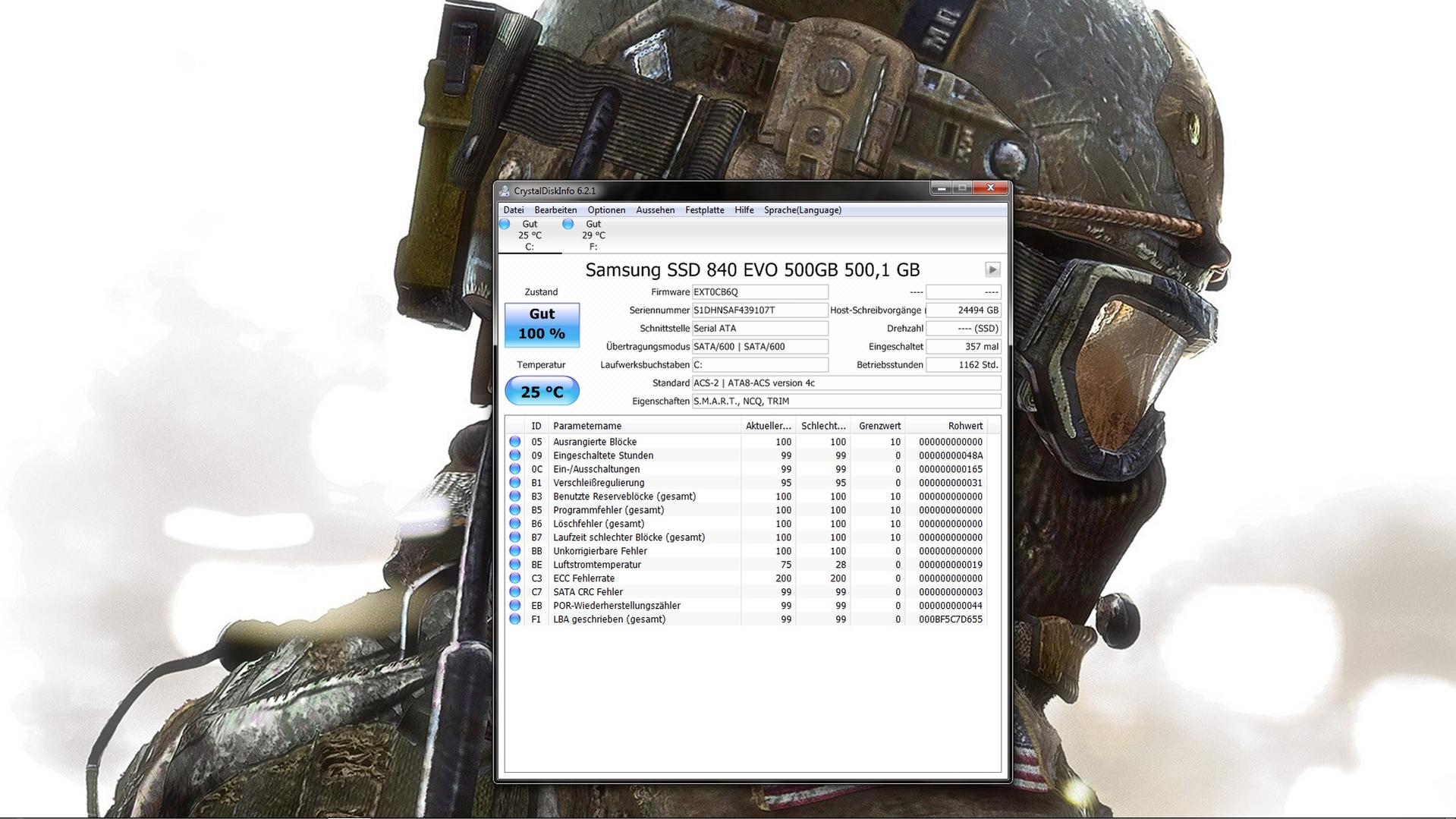Select the POR-Wiederherstellungszähler text

617,606
